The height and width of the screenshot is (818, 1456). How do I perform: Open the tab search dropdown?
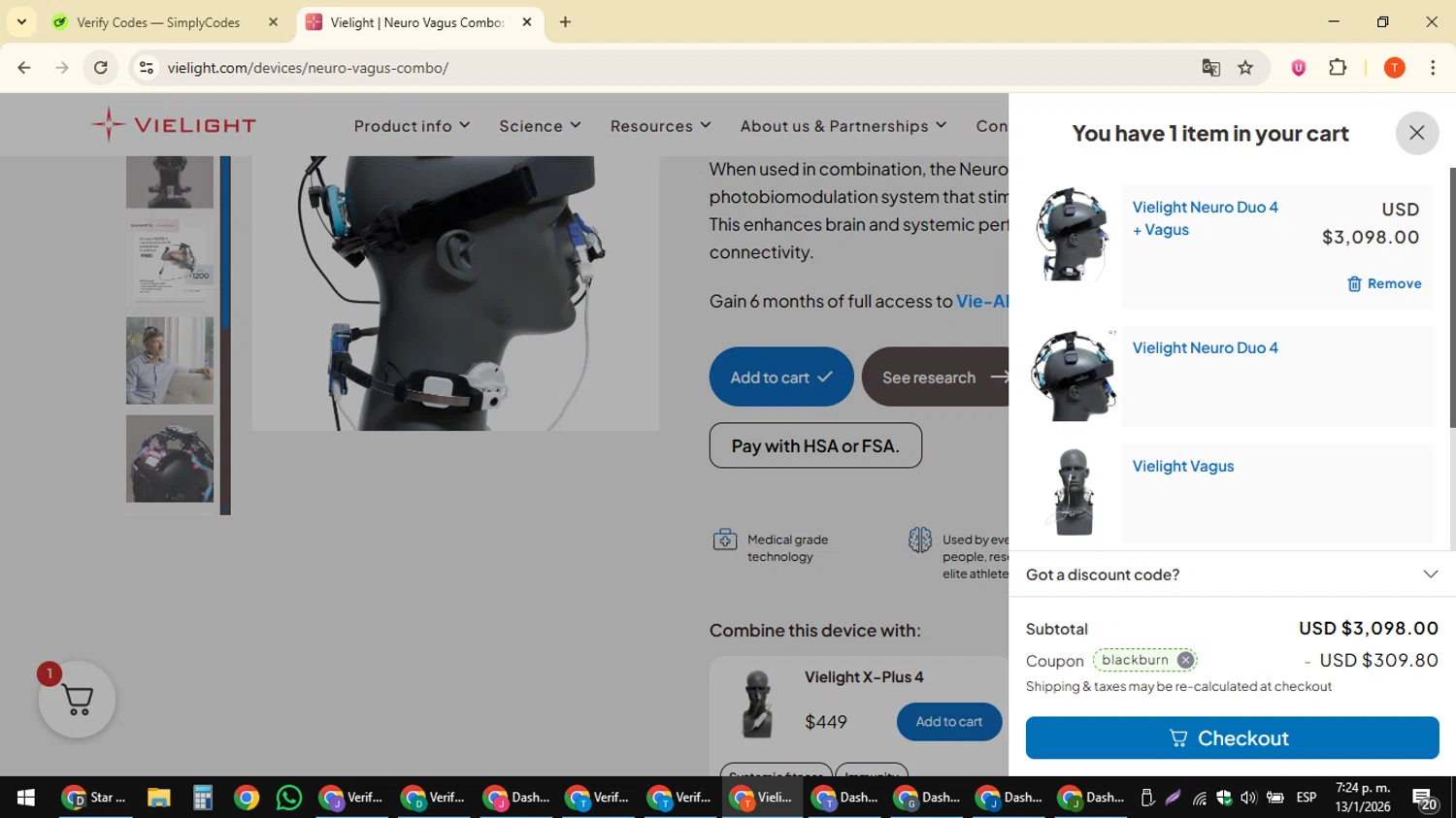pyautogui.click(x=21, y=22)
